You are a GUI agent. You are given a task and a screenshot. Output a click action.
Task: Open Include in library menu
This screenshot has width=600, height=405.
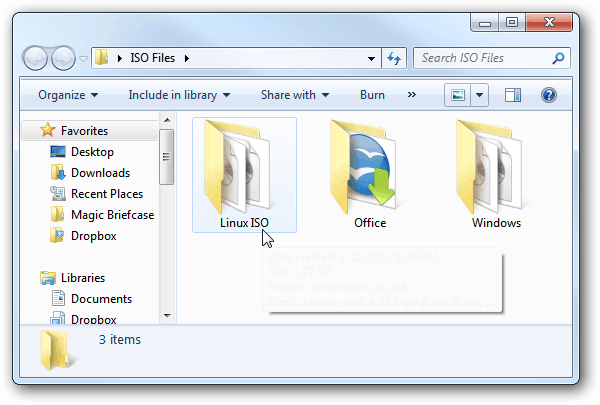coord(179,95)
